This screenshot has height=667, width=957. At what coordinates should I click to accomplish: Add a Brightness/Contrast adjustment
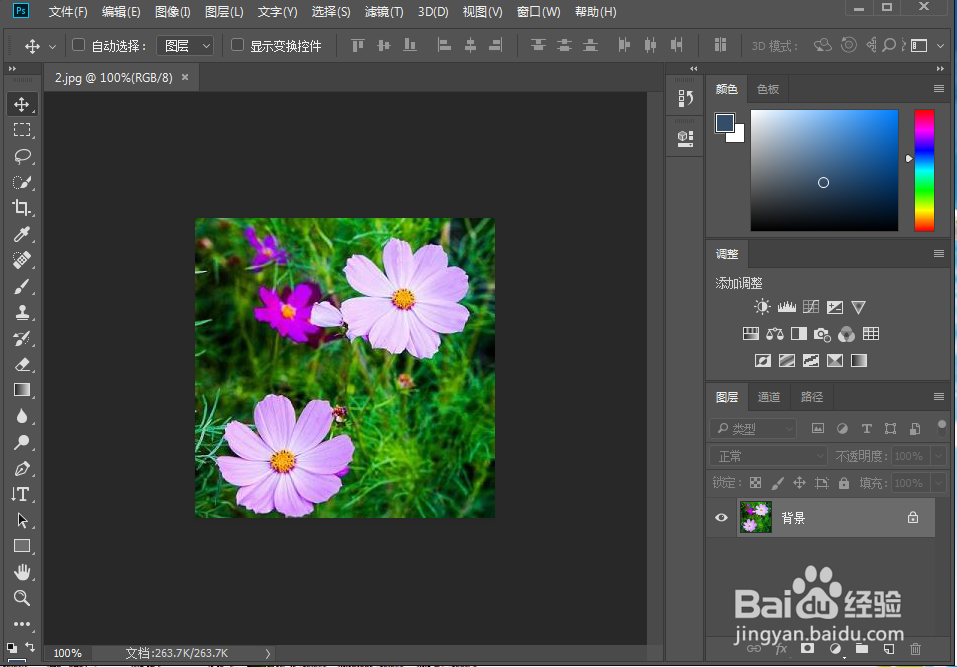[762, 307]
